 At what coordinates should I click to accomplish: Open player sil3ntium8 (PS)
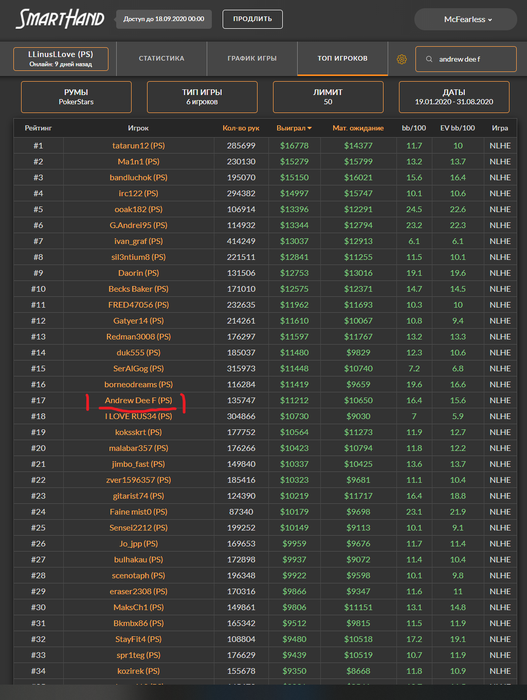138,257
